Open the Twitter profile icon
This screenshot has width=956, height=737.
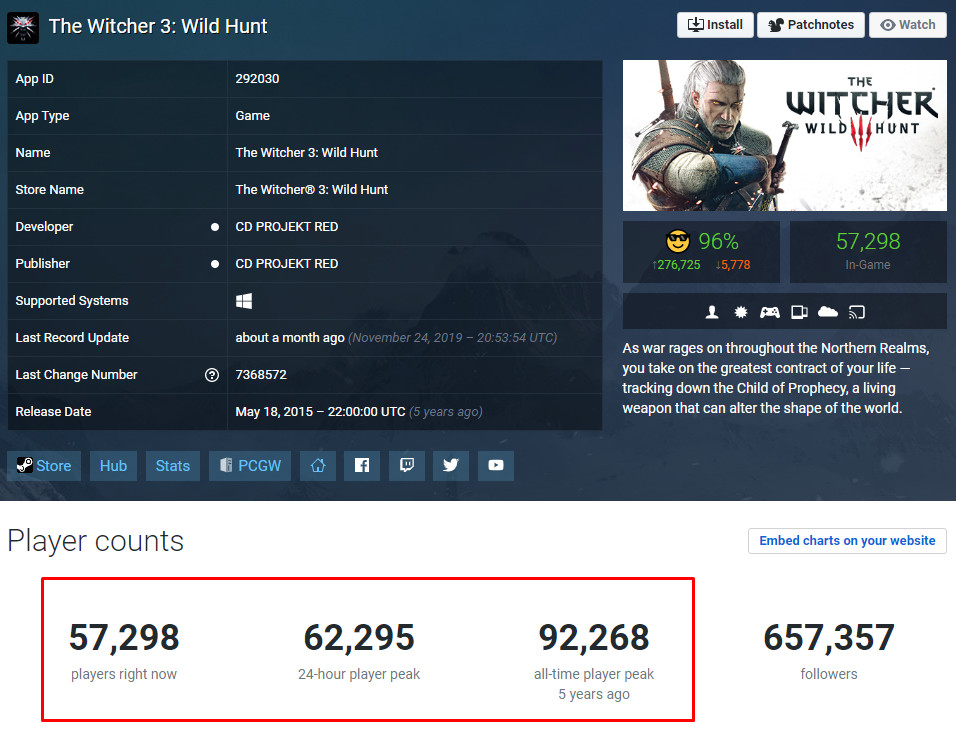(x=451, y=466)
